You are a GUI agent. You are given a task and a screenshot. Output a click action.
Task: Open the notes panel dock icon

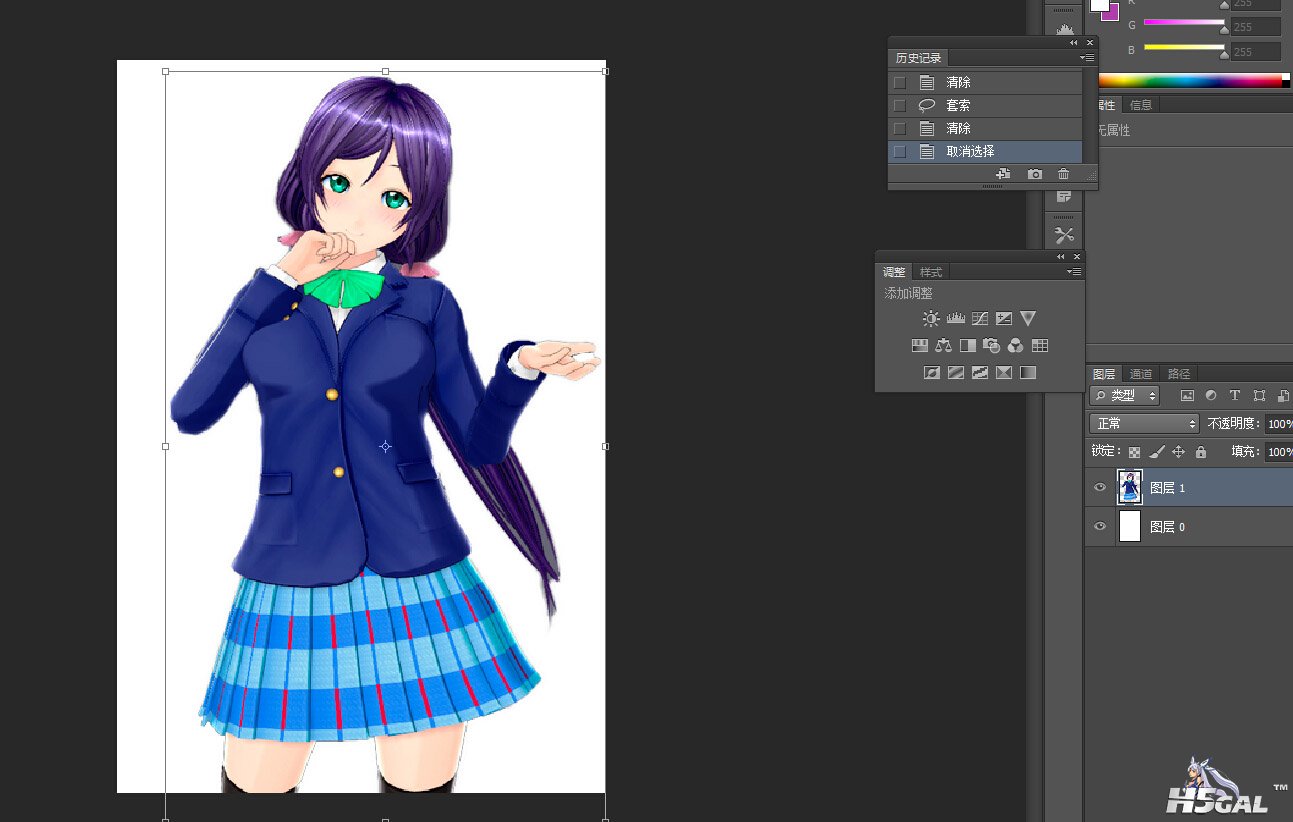pyautogui.click(x=1064, y=197)
